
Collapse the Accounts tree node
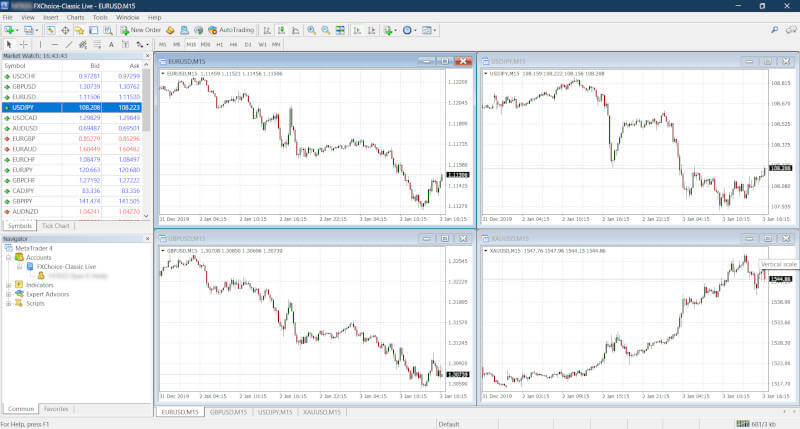[8, 258]
